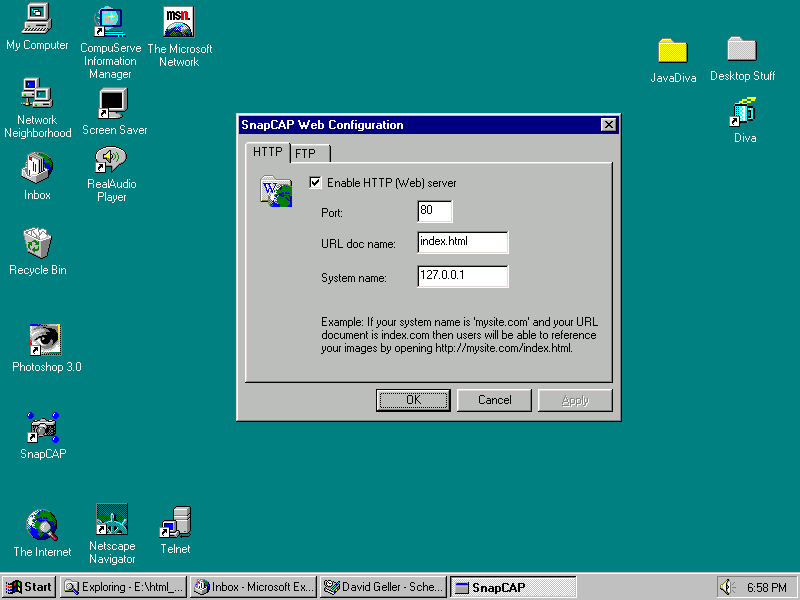Focus the URL doc name field

click(462, 243)
